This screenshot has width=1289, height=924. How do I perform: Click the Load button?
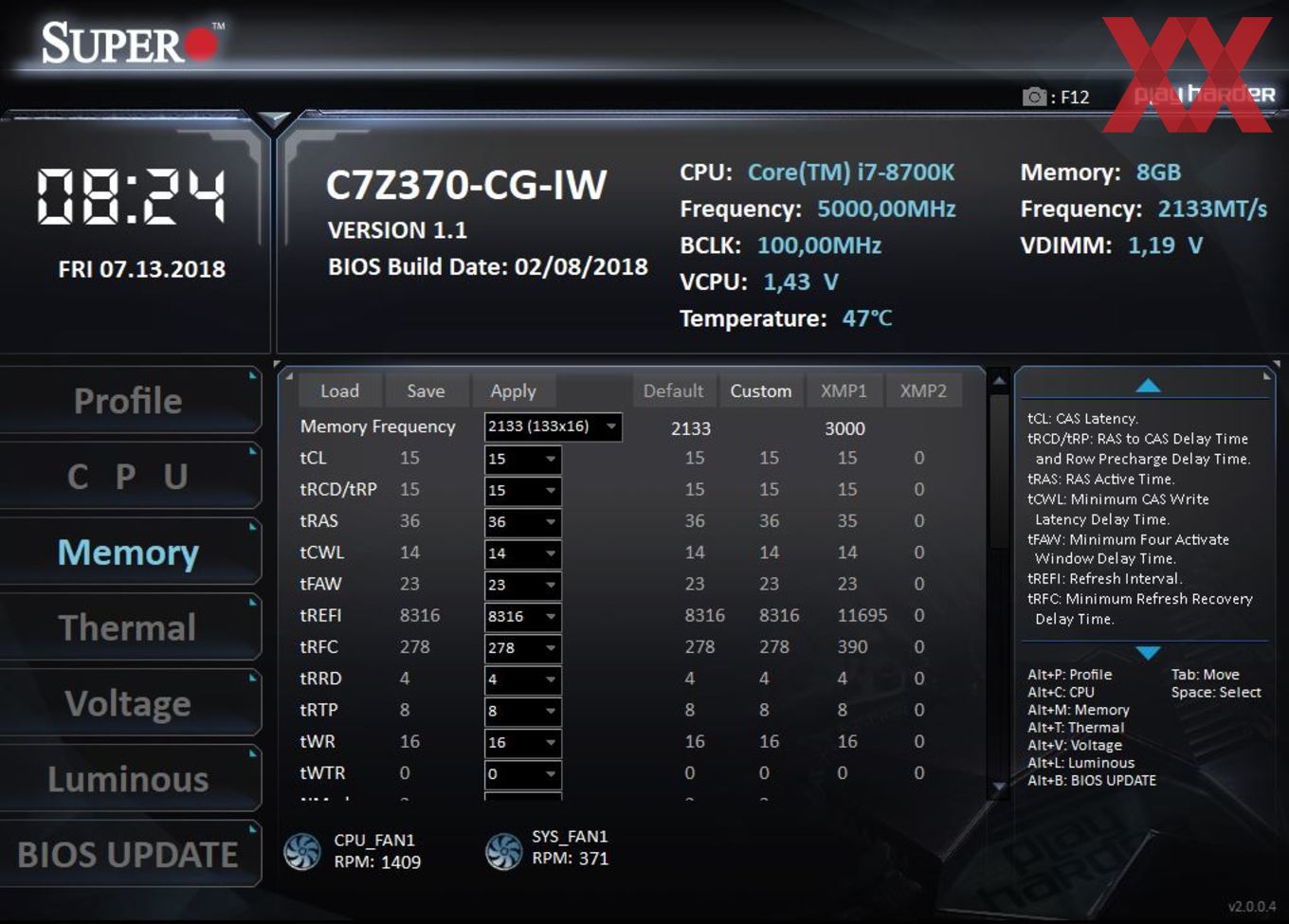340,390
